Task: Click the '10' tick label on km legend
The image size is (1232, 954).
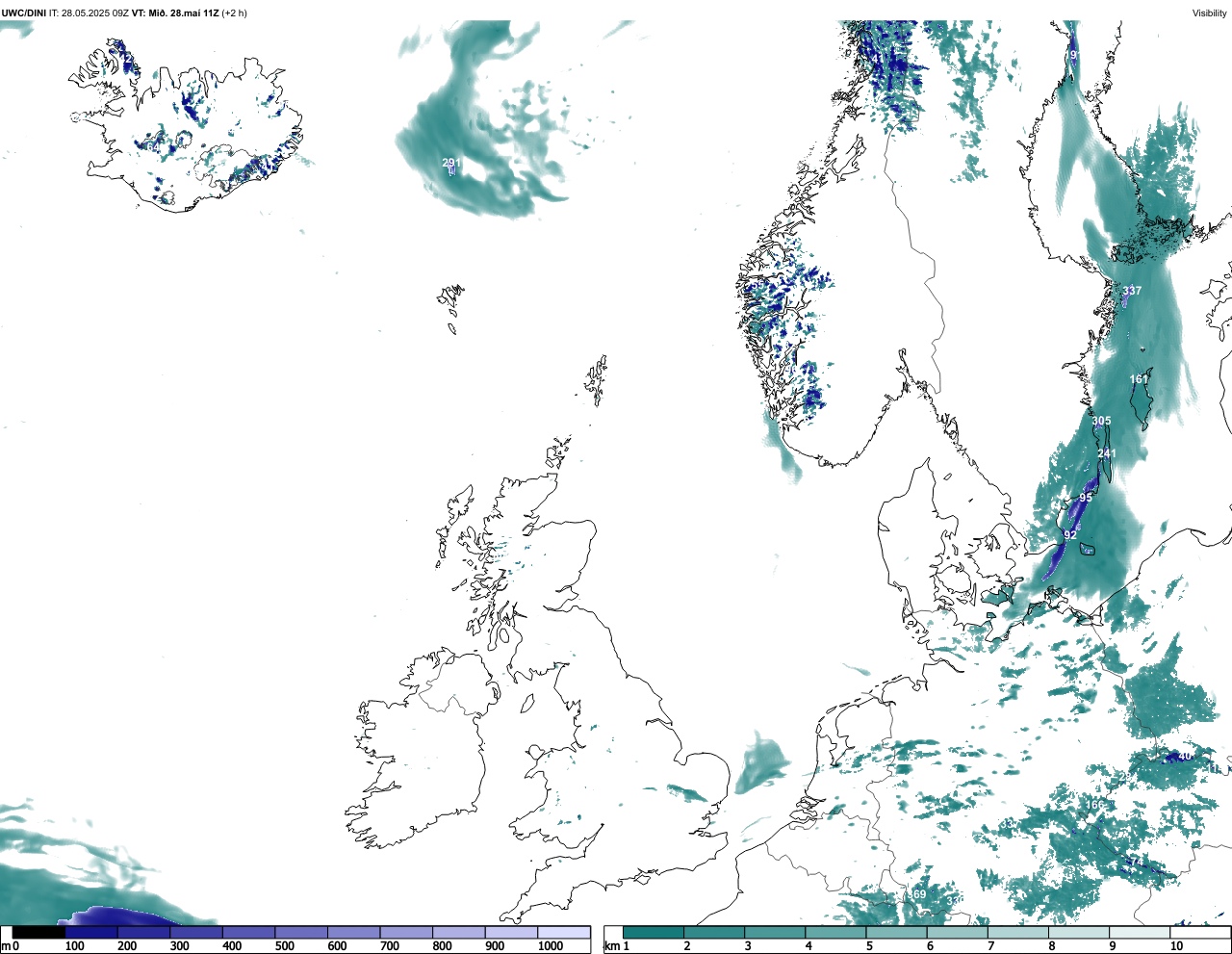Action: [1176, 946]
